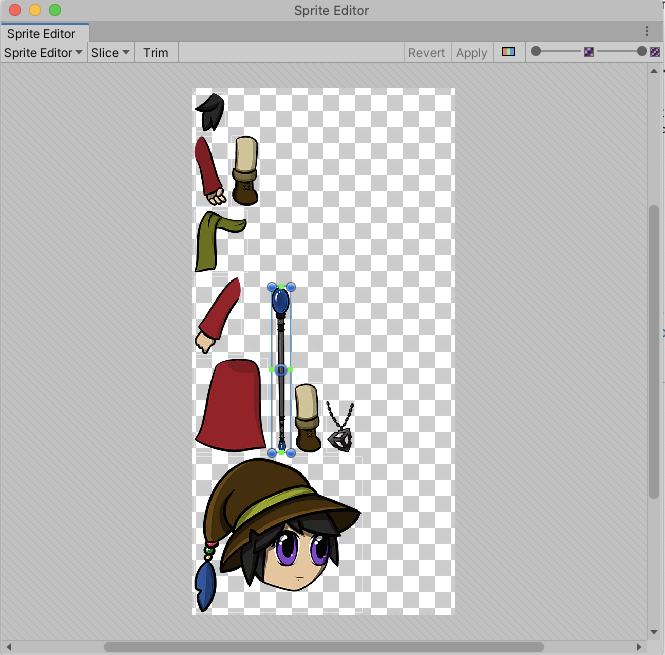Expand the Slice dropdown menu

point(110,53)
